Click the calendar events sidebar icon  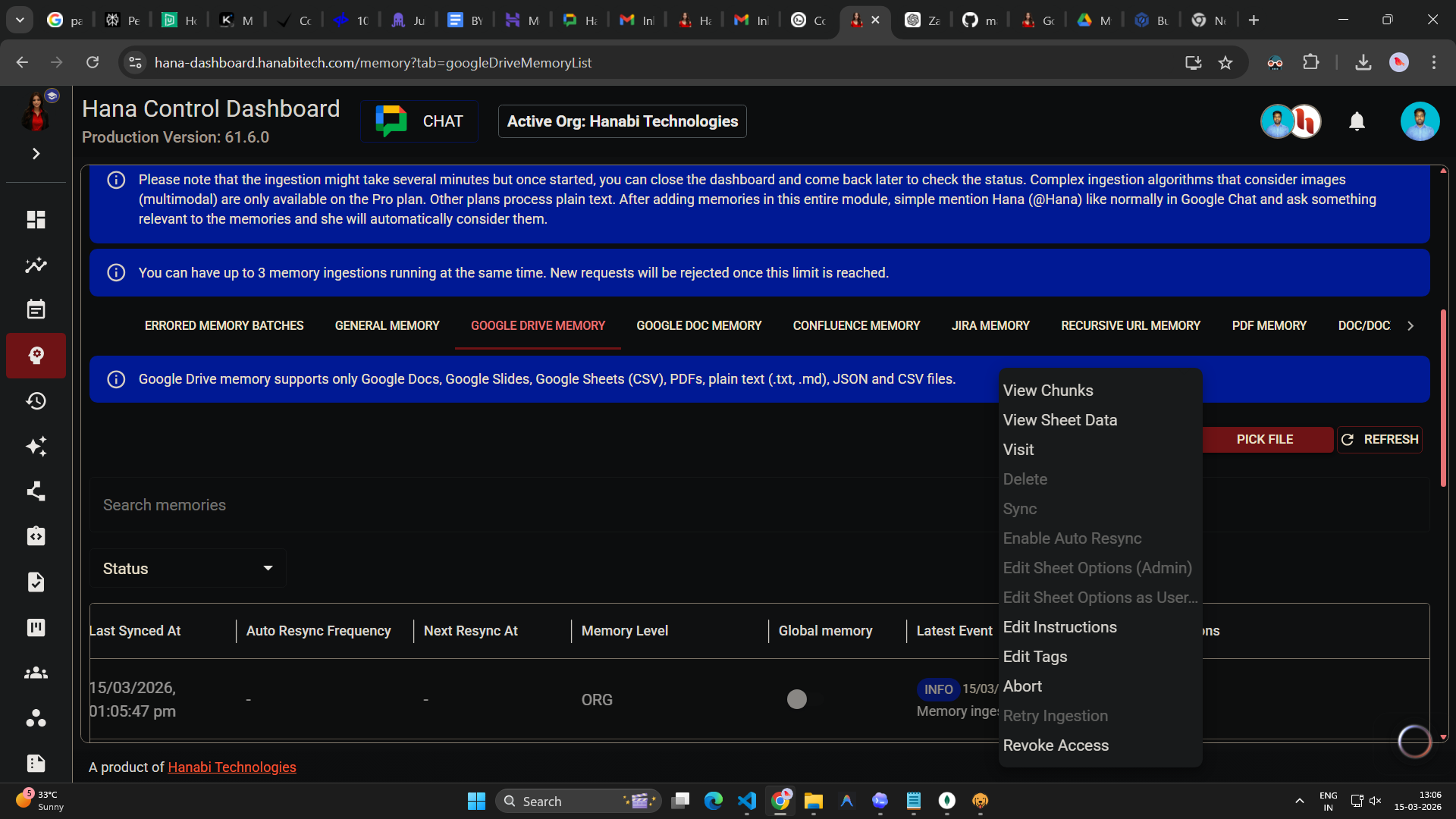[x=36, y=309]
